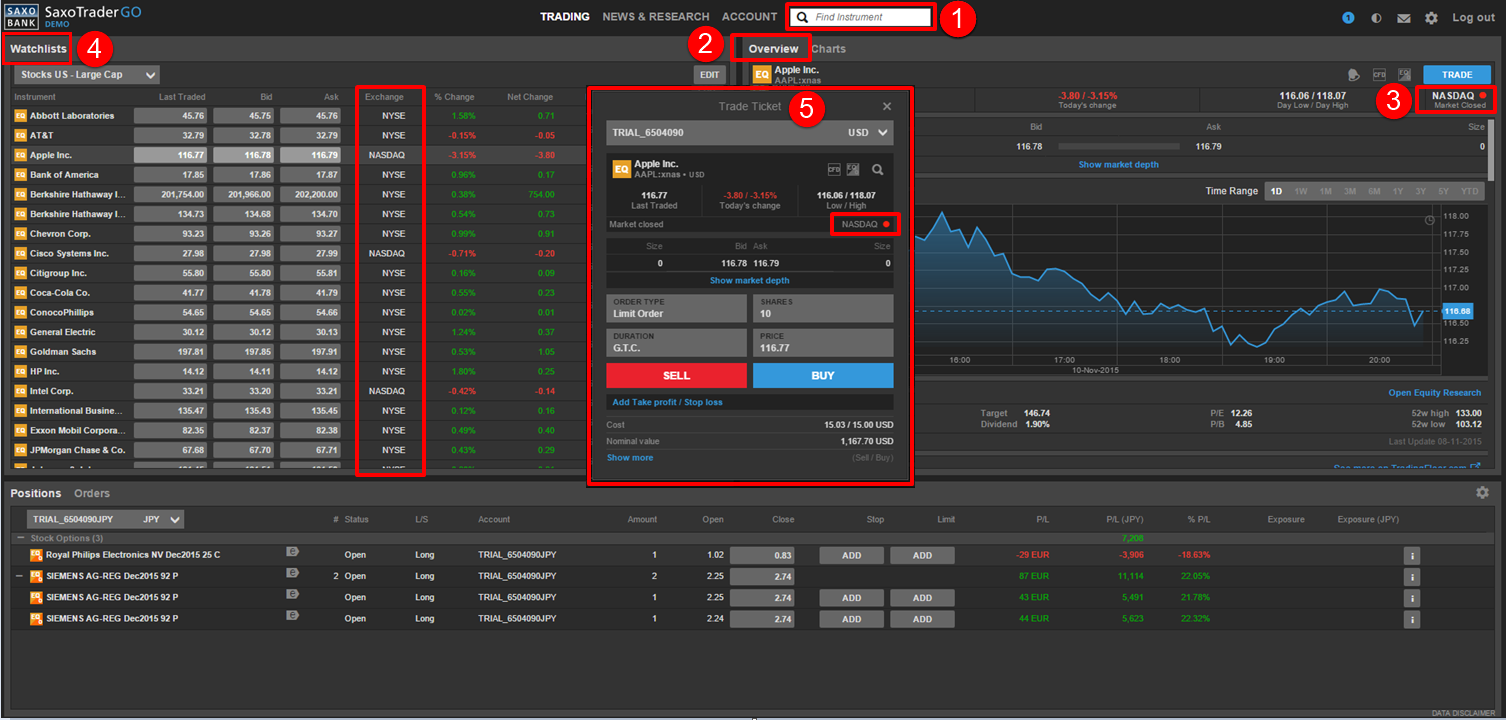
Task: Open the notifications badge icon
Action: 1348,18
